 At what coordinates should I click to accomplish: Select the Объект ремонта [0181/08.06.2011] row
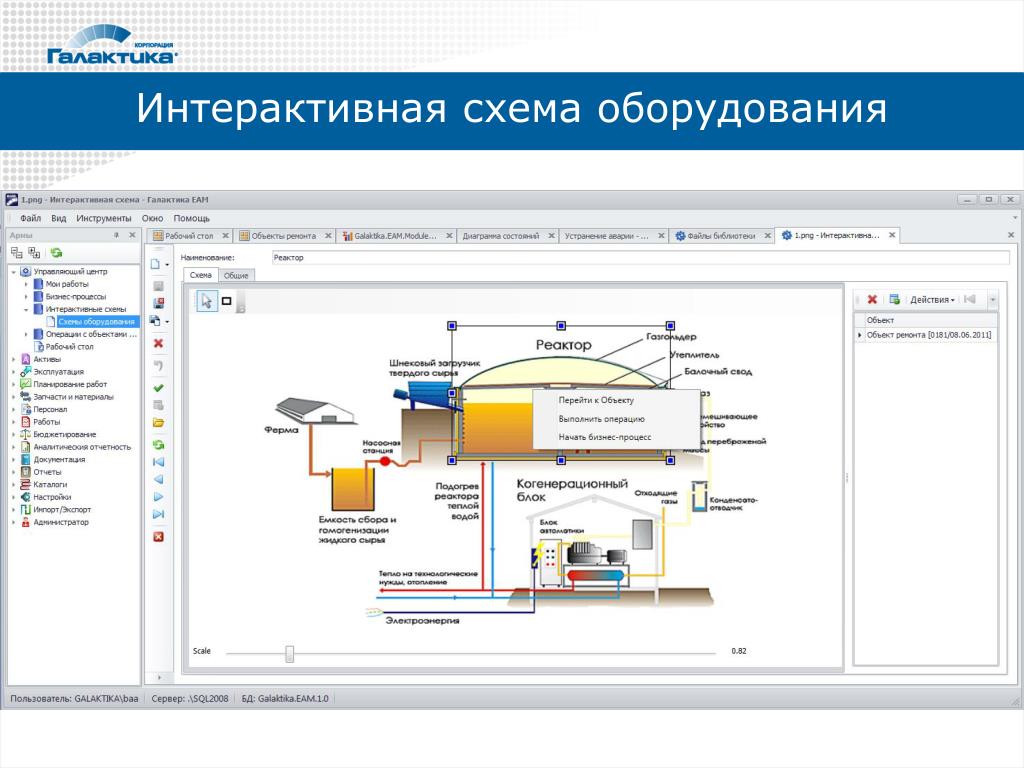926,335
